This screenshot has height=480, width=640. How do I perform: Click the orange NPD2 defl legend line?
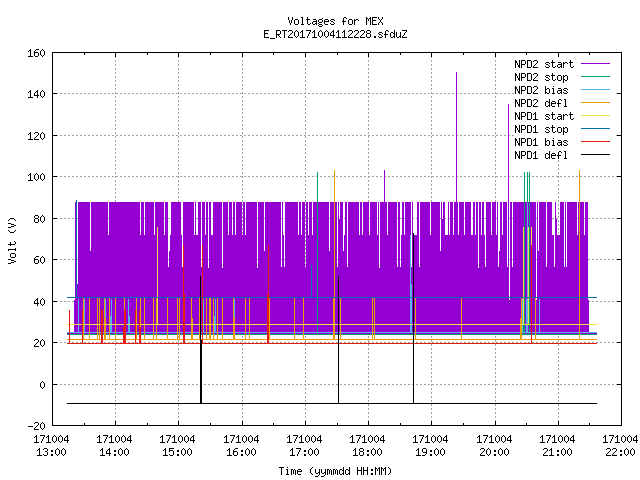(x=596, y=103)
